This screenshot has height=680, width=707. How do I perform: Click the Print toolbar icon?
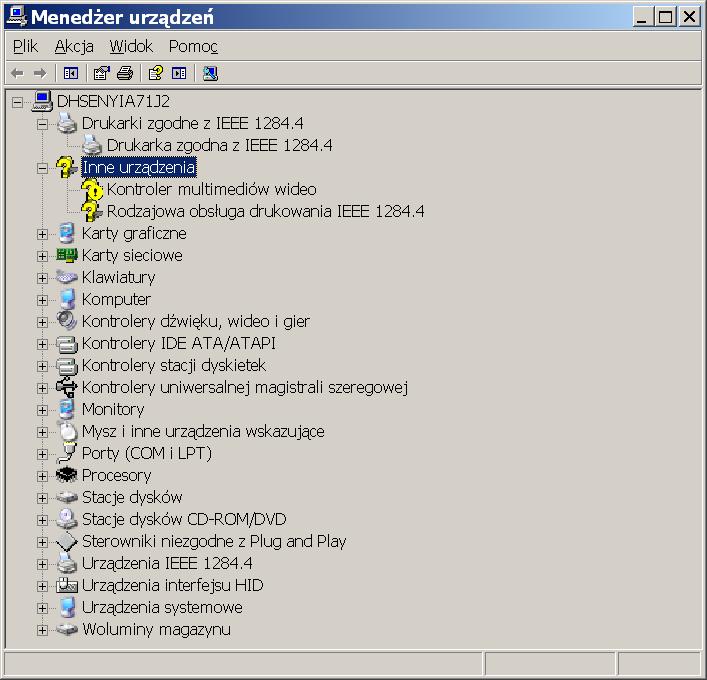click(125, 73)
